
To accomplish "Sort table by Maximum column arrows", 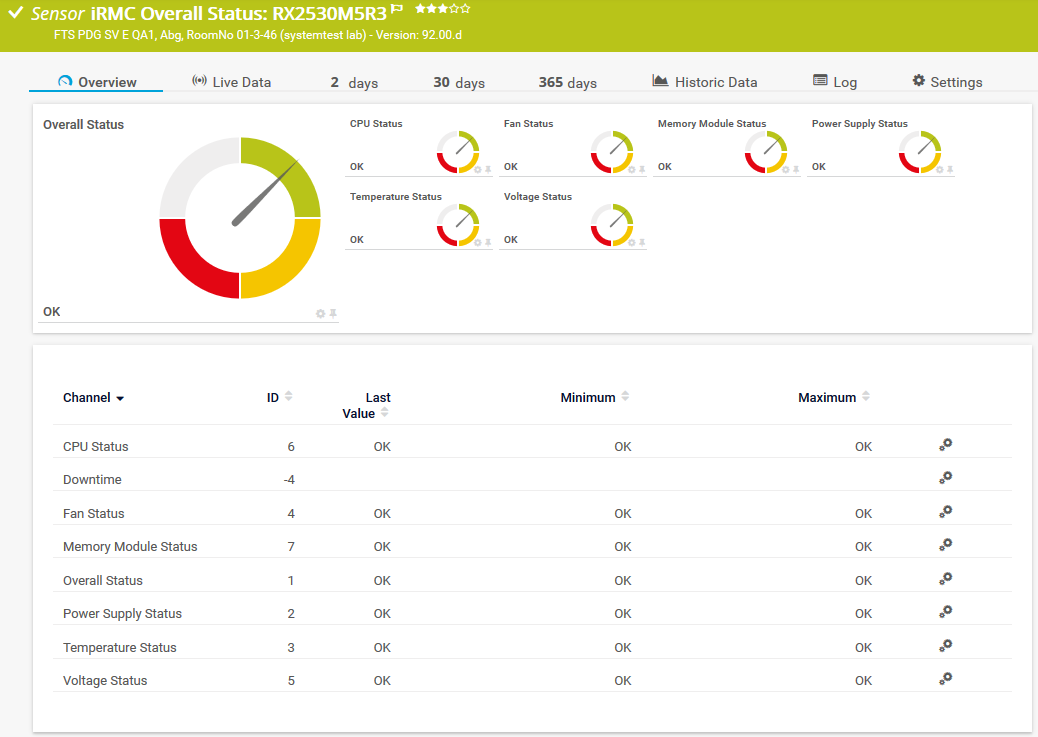I will click(866, 397).
